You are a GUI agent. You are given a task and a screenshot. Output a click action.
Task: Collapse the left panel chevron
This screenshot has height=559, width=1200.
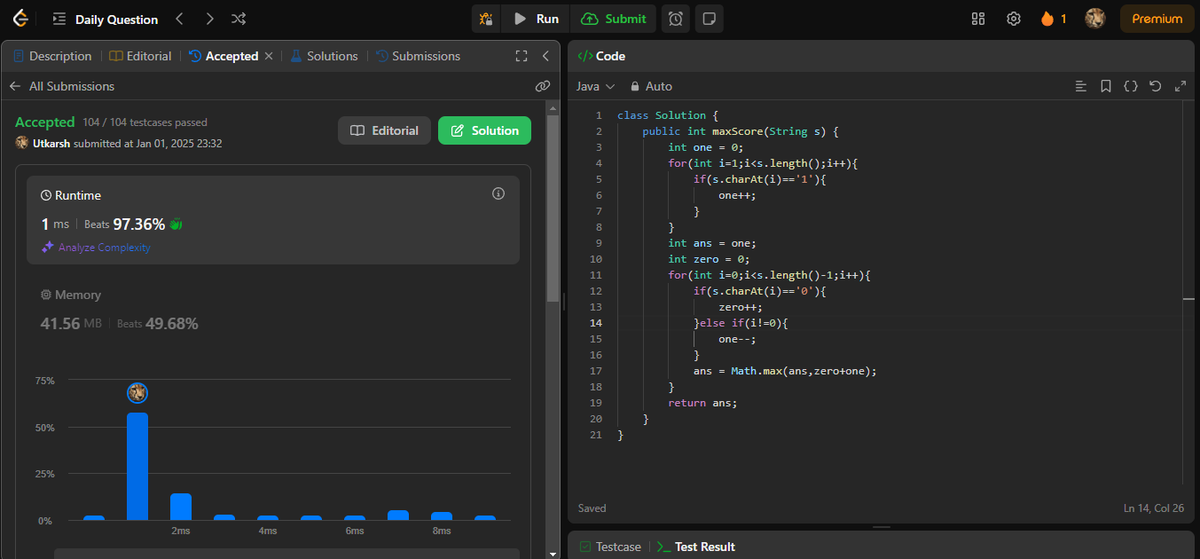(x=545, y=56)
